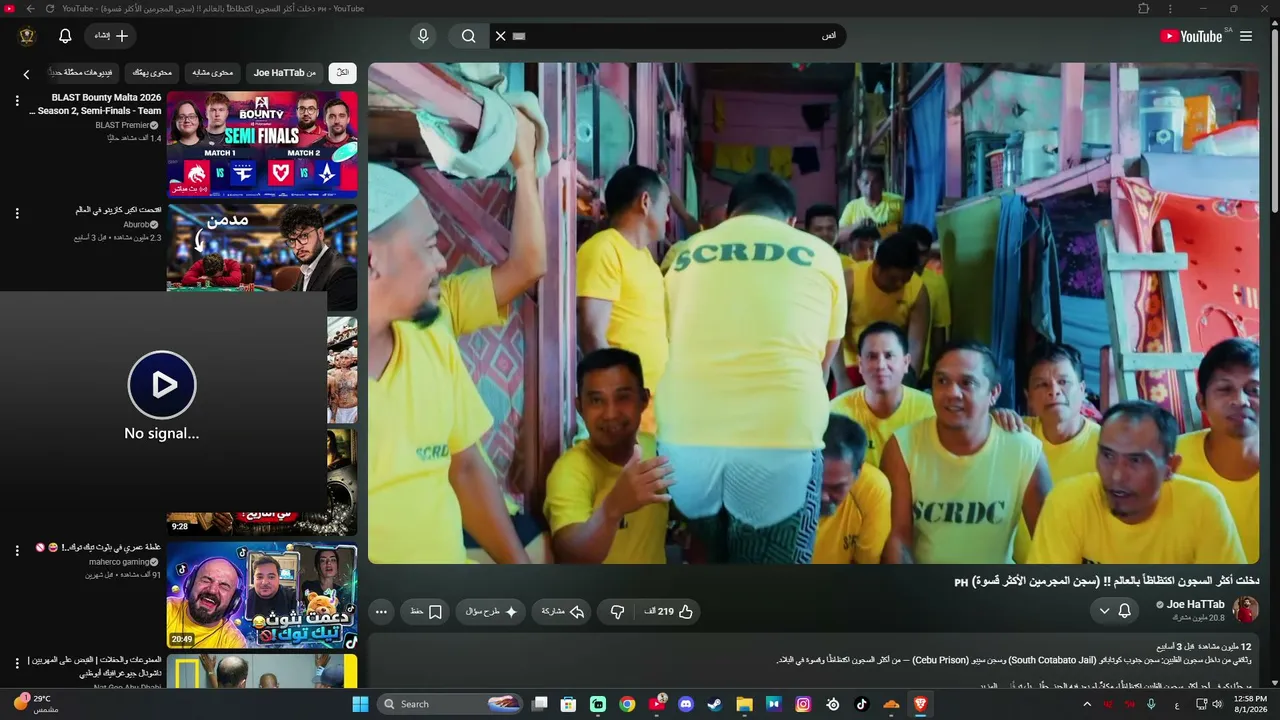Image resolution: width=1280 pixels, height=720 pixels.
Task: Open BLAST Bounty Malta 2026 video title
Action: (x=96, y=104)
